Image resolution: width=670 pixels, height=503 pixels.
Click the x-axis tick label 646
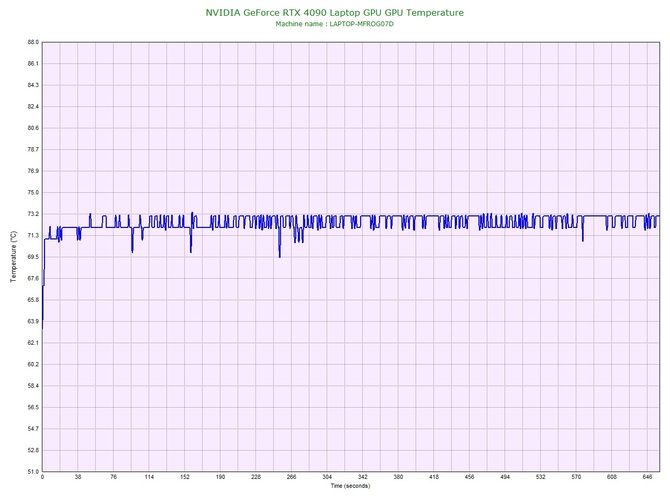(x=647, y=477)
